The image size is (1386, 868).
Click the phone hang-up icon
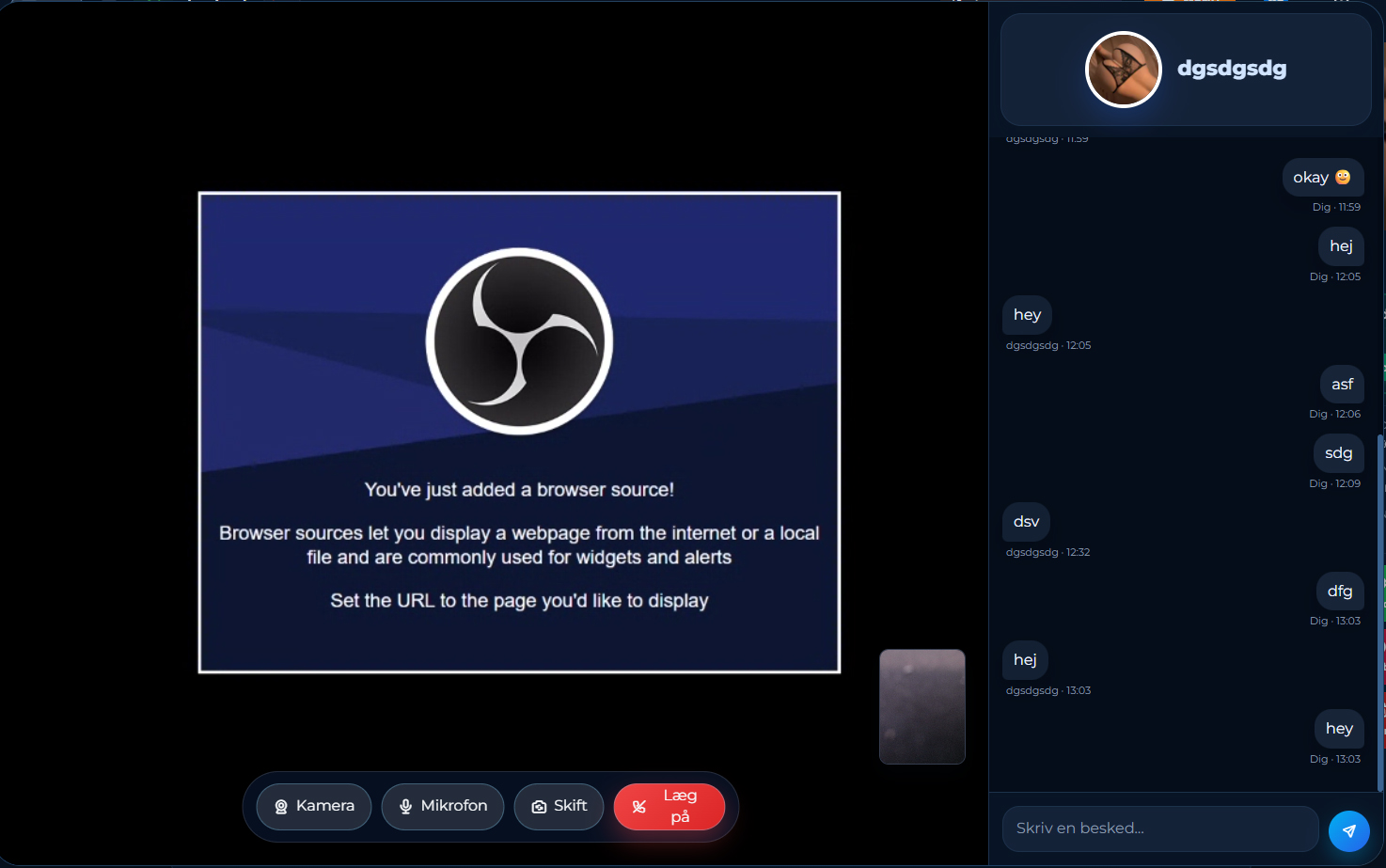639,807
